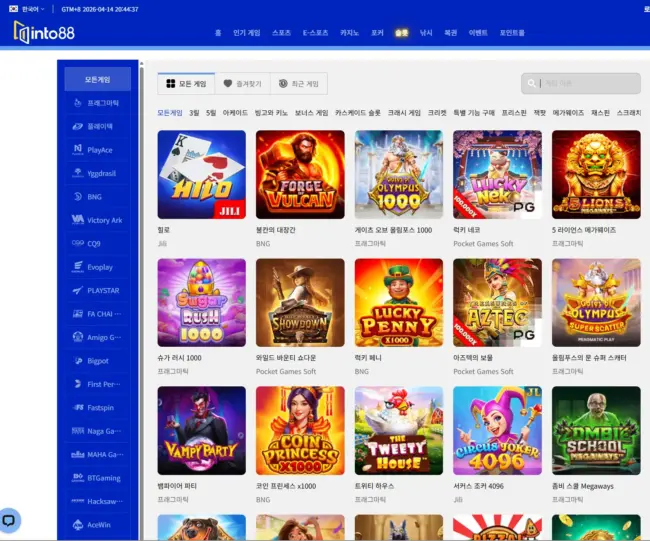The width and height of the screenshot is (650, 541).
Task: Switch to the 즐겨찾기 favorites tab
Action: (x=241, y=84)
